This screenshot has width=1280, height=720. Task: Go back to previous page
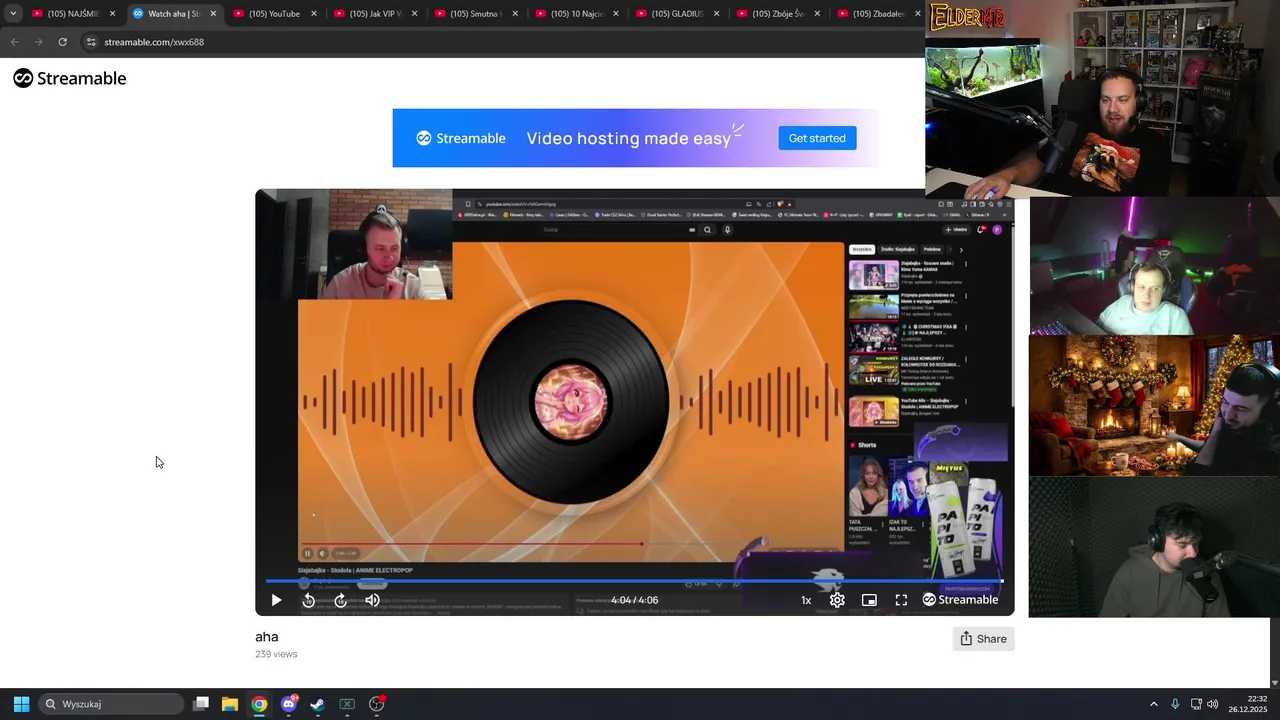(14, 42)
